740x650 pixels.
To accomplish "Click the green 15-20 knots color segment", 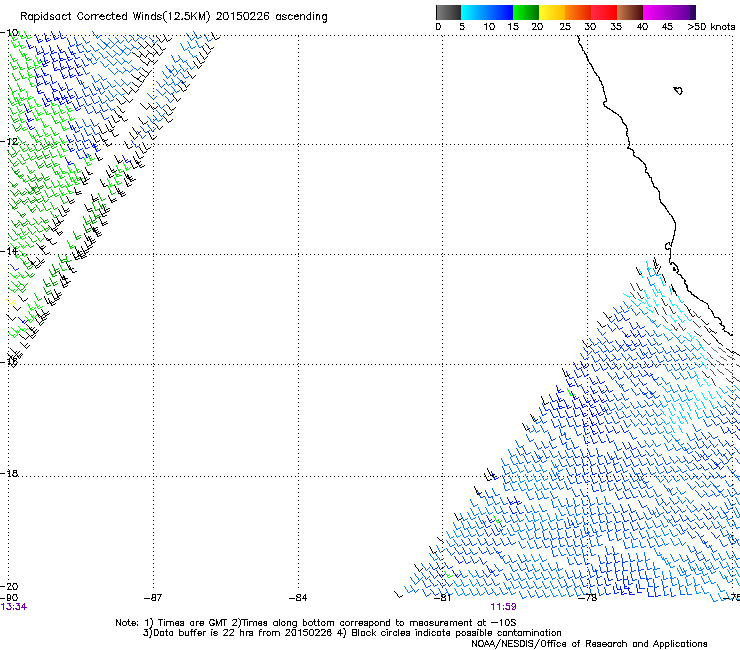I will tap(526, 12).
